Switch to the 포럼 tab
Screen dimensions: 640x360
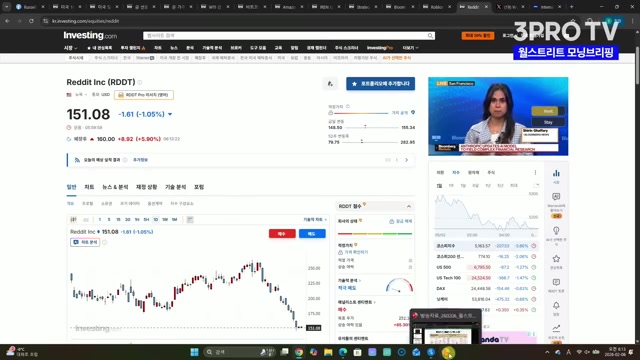pyautogui.click(x=199, y=187)
